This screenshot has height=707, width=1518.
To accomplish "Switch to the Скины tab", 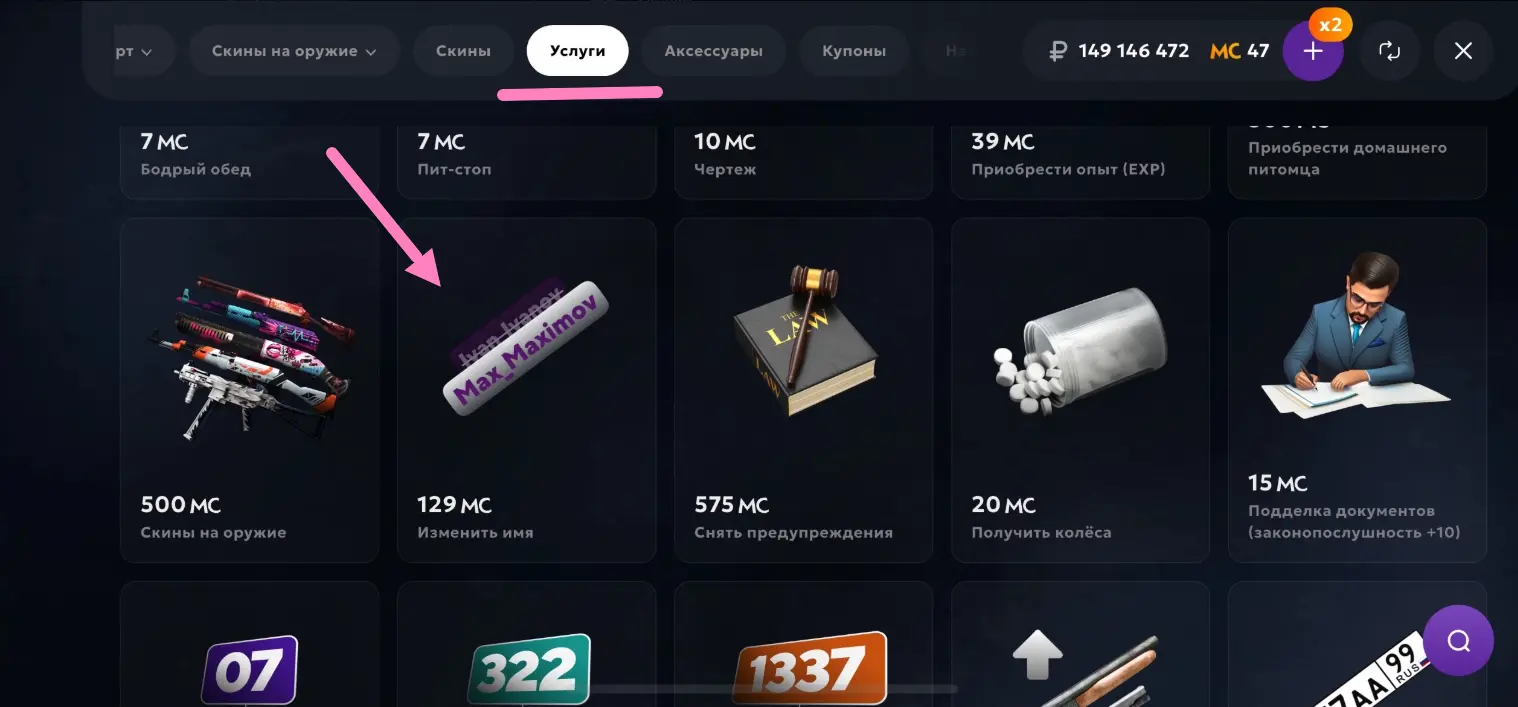I will (x=464, y=51).
